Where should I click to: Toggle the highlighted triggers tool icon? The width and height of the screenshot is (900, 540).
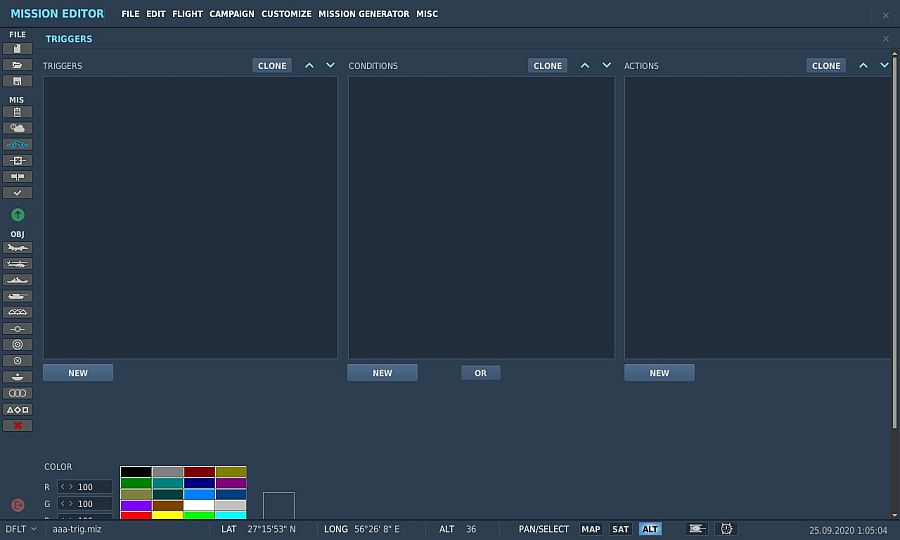click(17, 145)
